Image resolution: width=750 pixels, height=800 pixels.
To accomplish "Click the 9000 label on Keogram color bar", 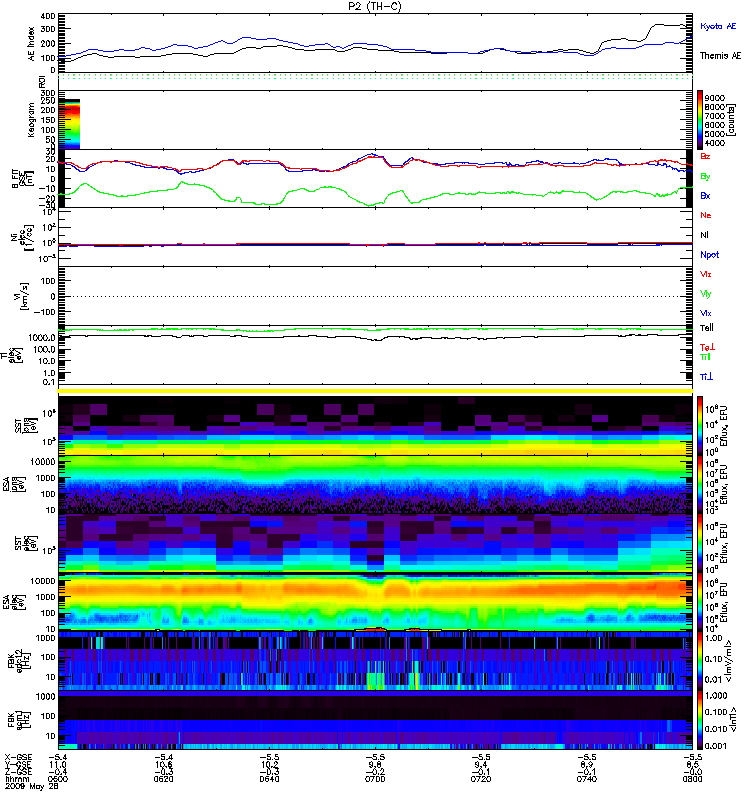I will 715,98.
